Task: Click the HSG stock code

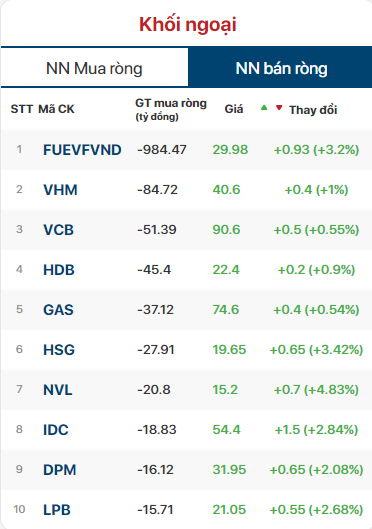Action: (59, 350)
